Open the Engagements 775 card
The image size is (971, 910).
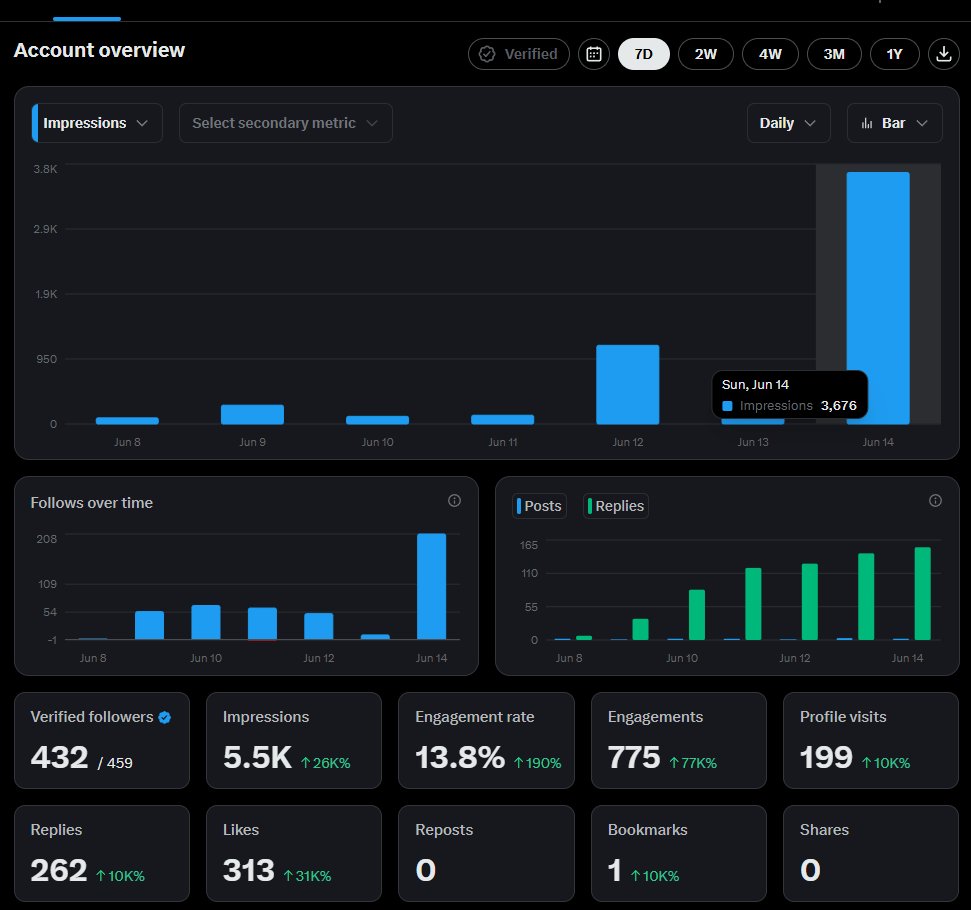[x=679, y=740]
